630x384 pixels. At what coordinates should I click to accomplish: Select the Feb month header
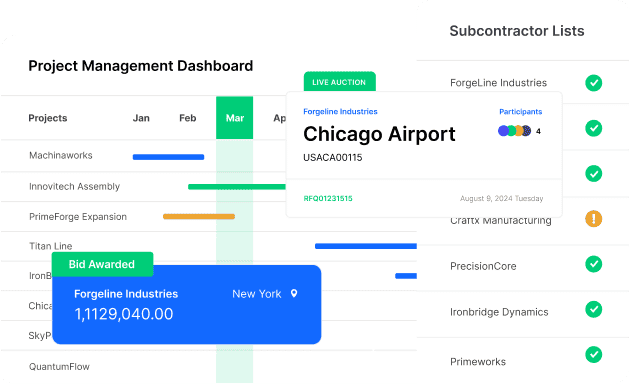188,118
